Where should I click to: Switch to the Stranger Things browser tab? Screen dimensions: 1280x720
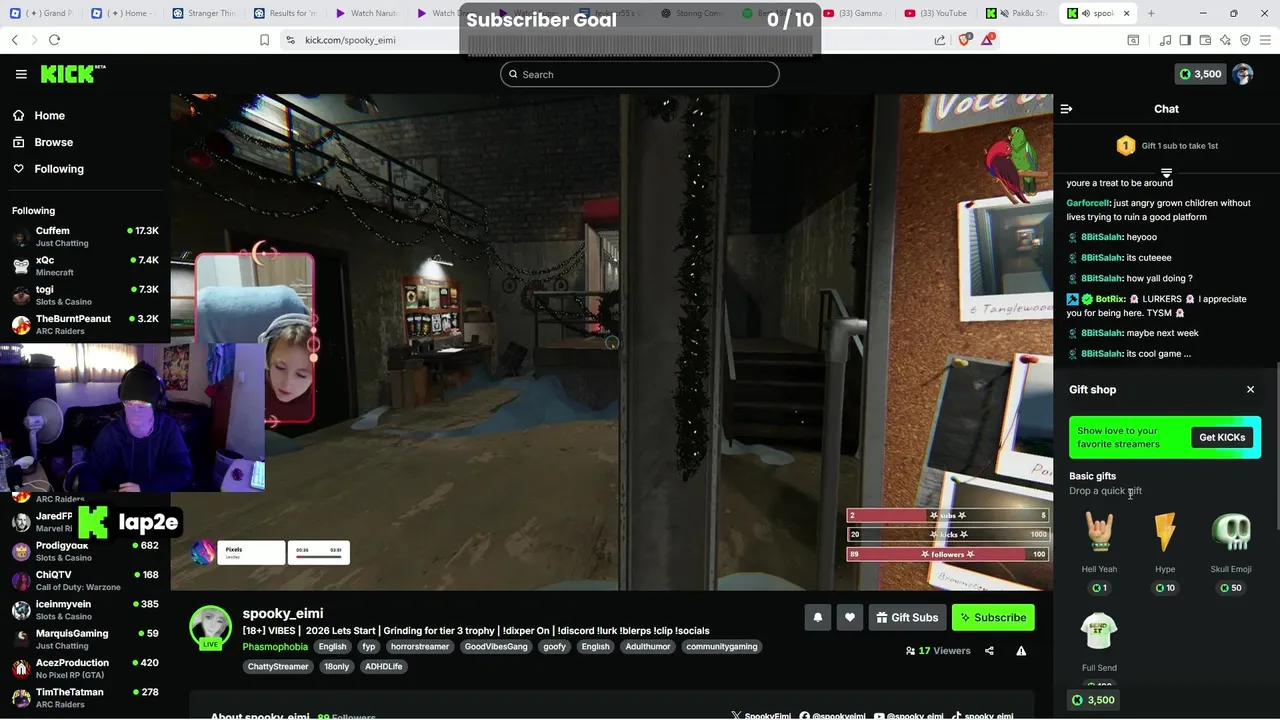click(x=203, y=13)
